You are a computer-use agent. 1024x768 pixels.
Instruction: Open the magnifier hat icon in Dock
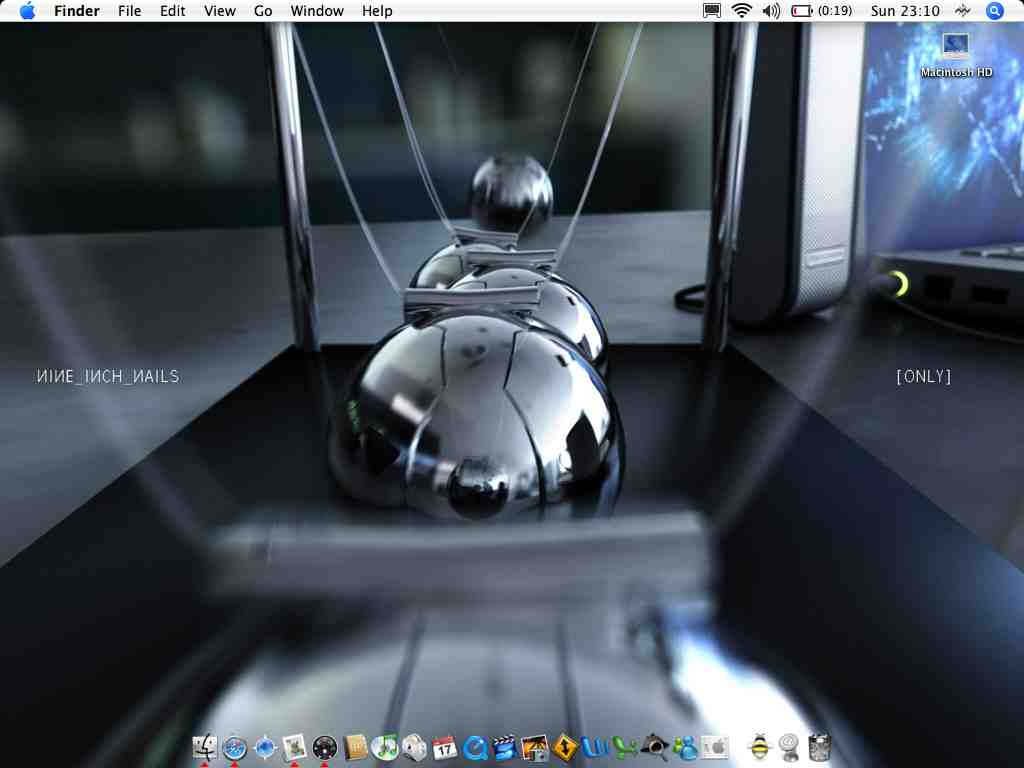click(654, 746)
